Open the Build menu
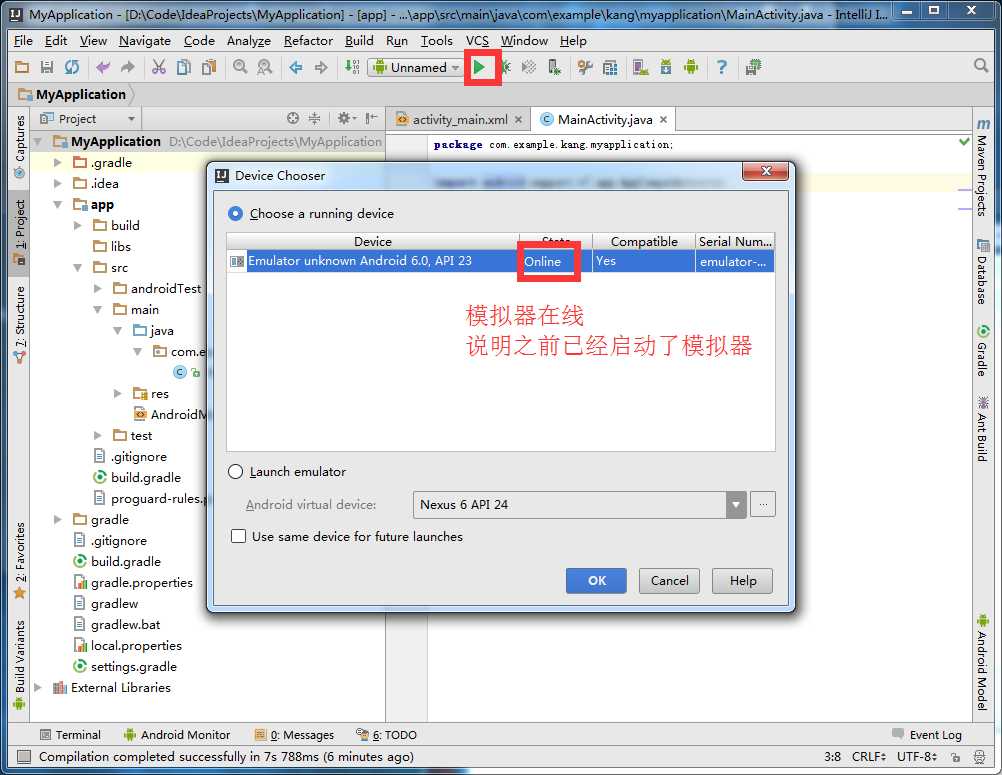The image size is (1002, 775). (x=359, y=40)
